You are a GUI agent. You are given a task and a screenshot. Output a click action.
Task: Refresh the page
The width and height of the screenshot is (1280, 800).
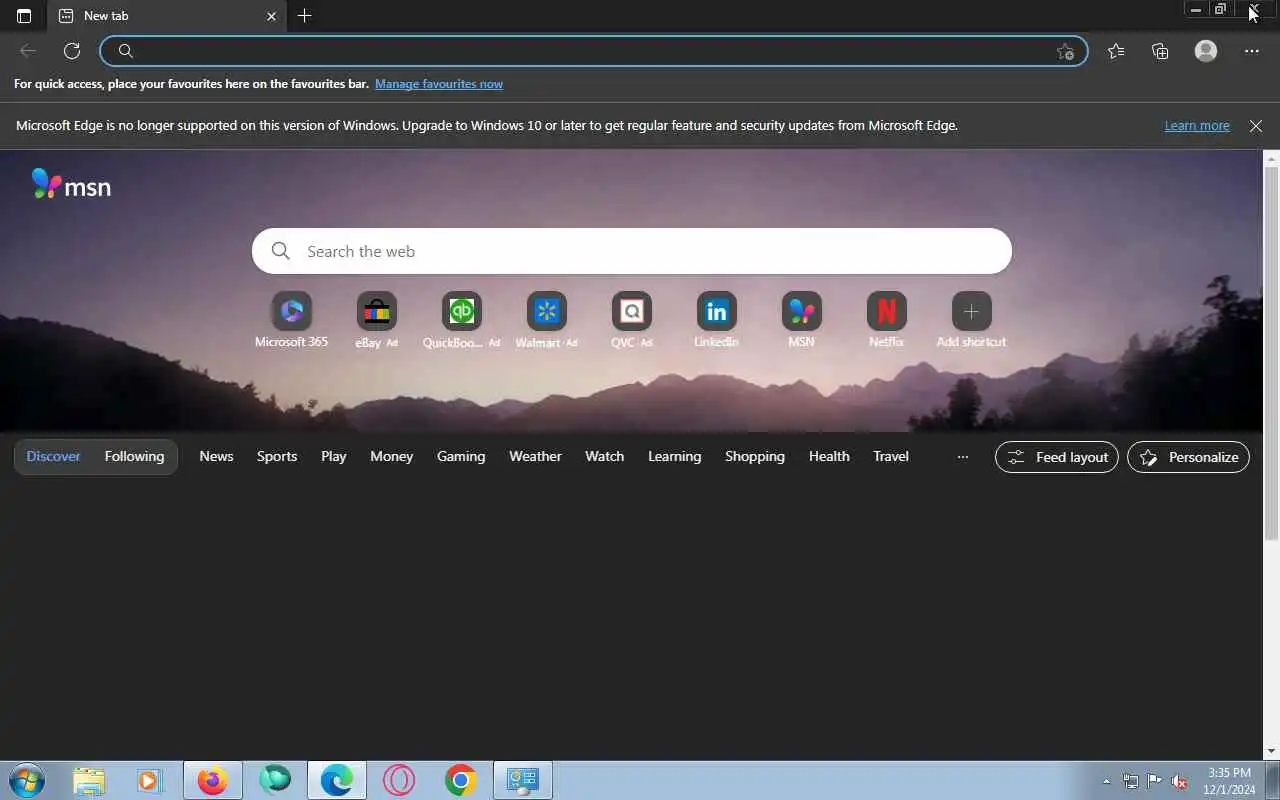pyautogui.click(x=72, y=51)
